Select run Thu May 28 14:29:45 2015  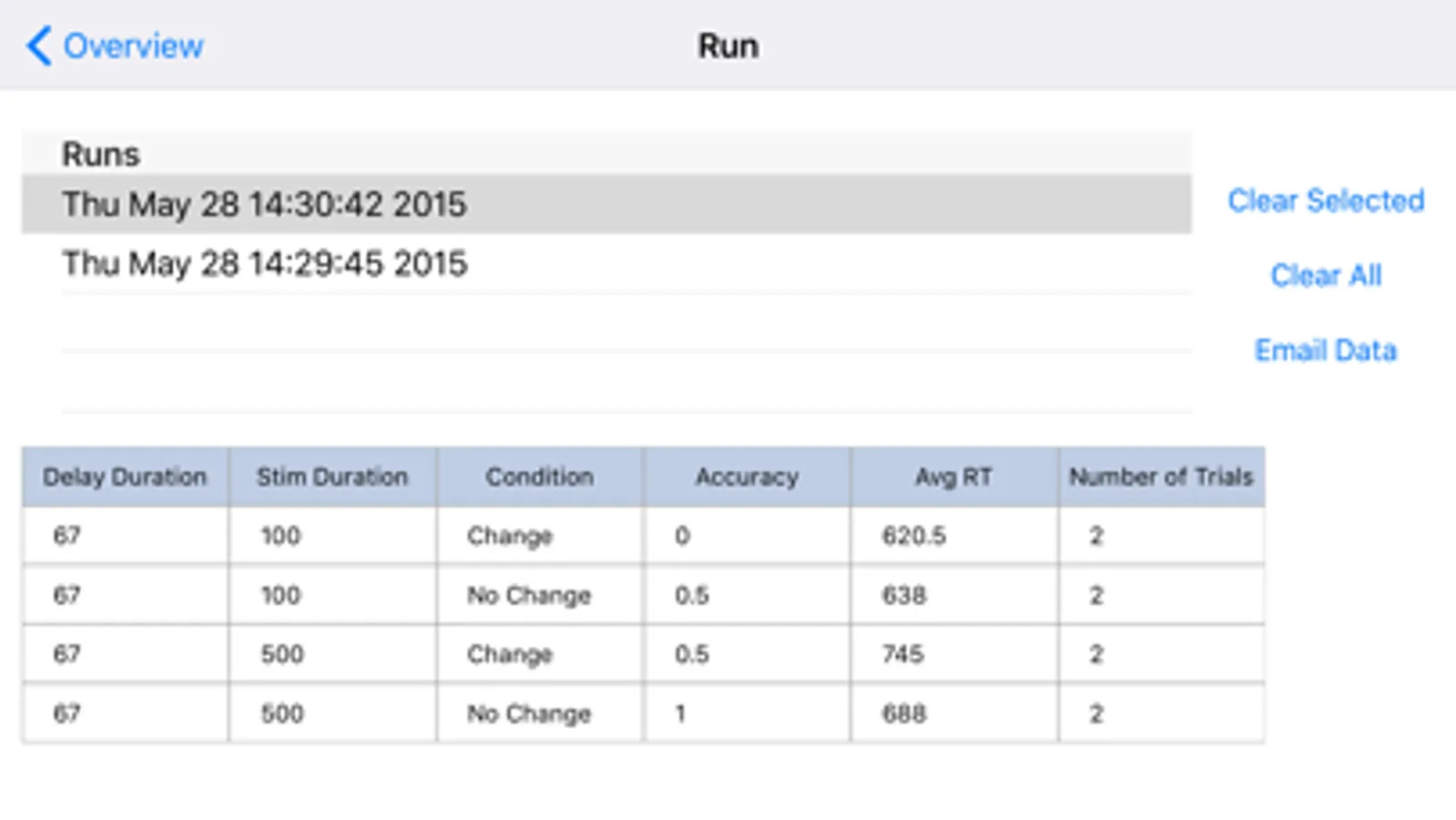[x=264, y=263]
